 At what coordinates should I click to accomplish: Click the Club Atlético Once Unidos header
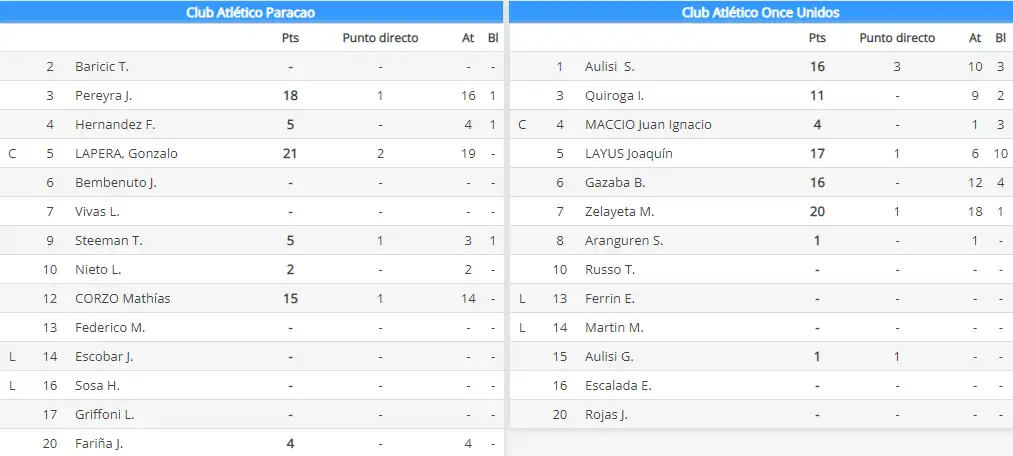760,12
